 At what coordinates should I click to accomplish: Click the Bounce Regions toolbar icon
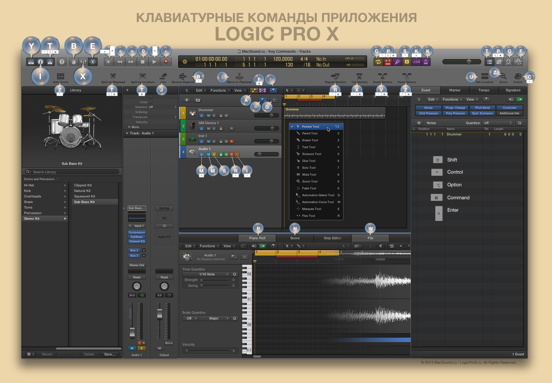click(x=182, y=76)
